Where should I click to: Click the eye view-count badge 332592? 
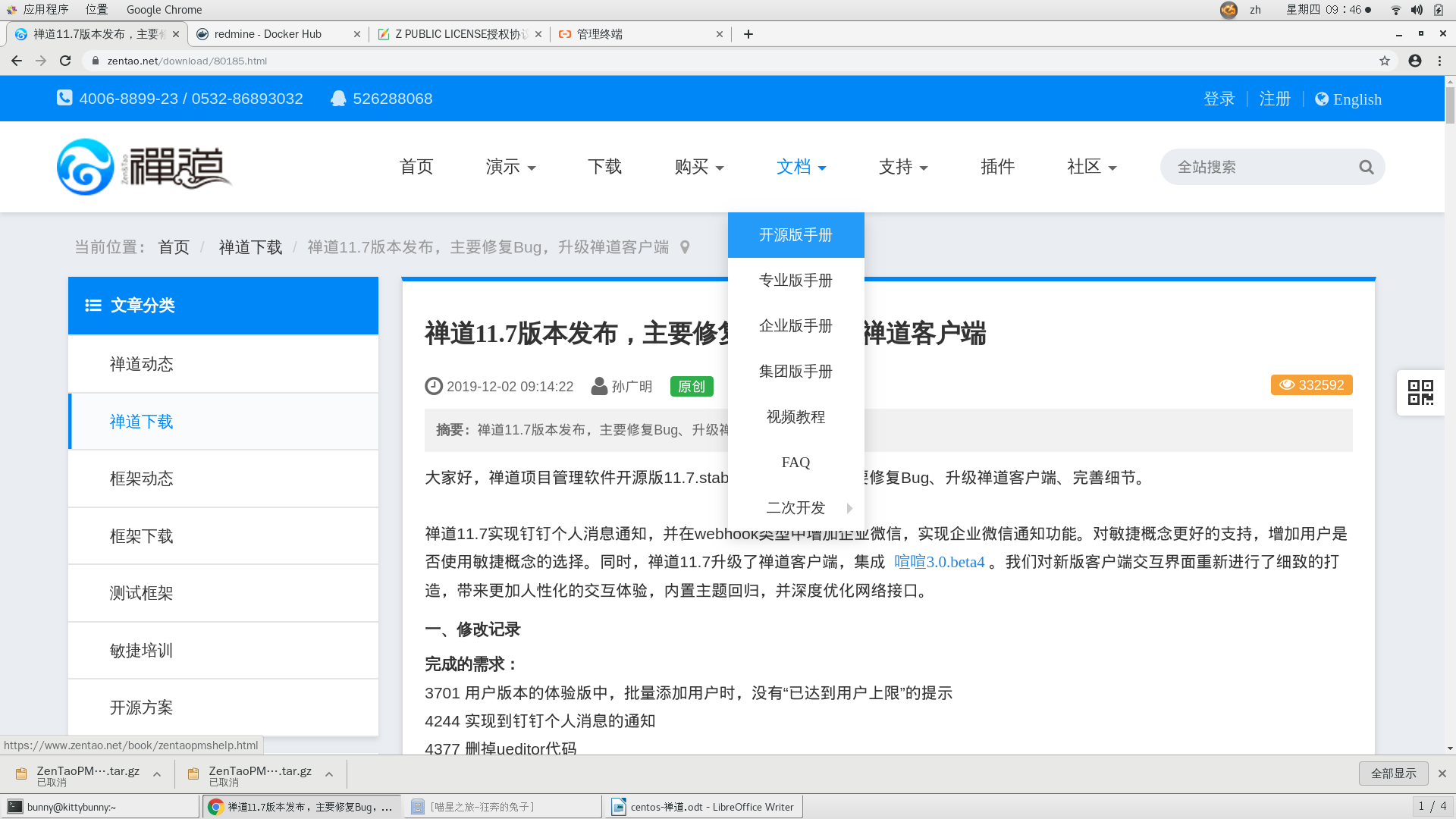coord(1312,385)
